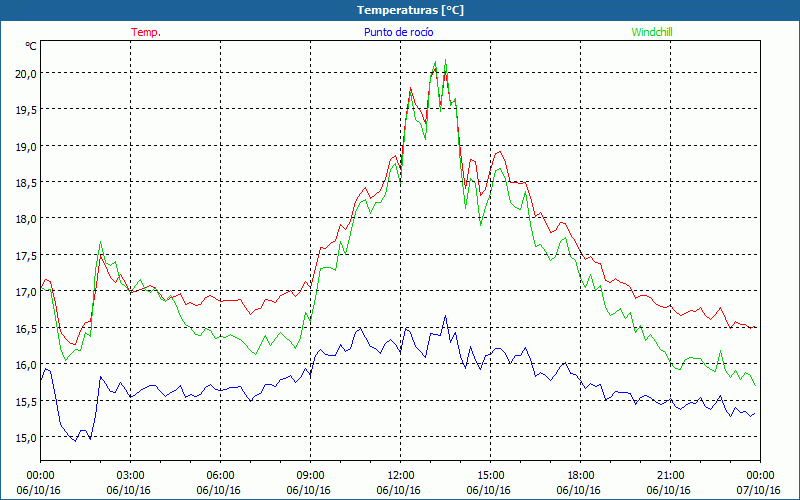Click the 19,5 y-axis value
The height and width of the screenshot is (500, 800).
27,110
